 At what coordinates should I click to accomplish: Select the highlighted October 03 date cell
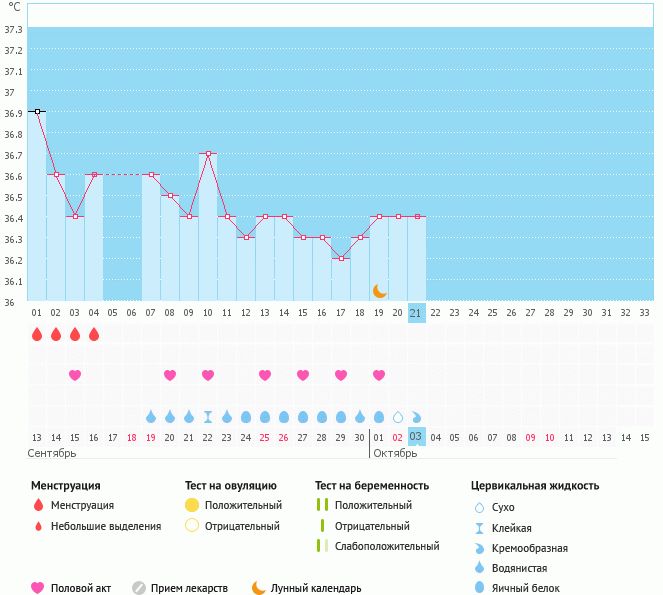click(416, 436)
